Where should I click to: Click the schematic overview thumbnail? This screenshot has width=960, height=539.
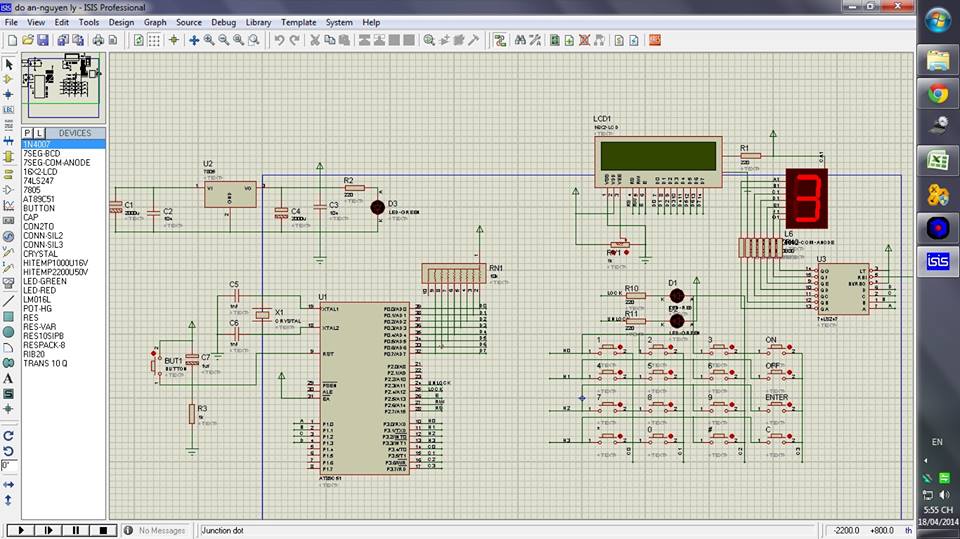point(62,87)
